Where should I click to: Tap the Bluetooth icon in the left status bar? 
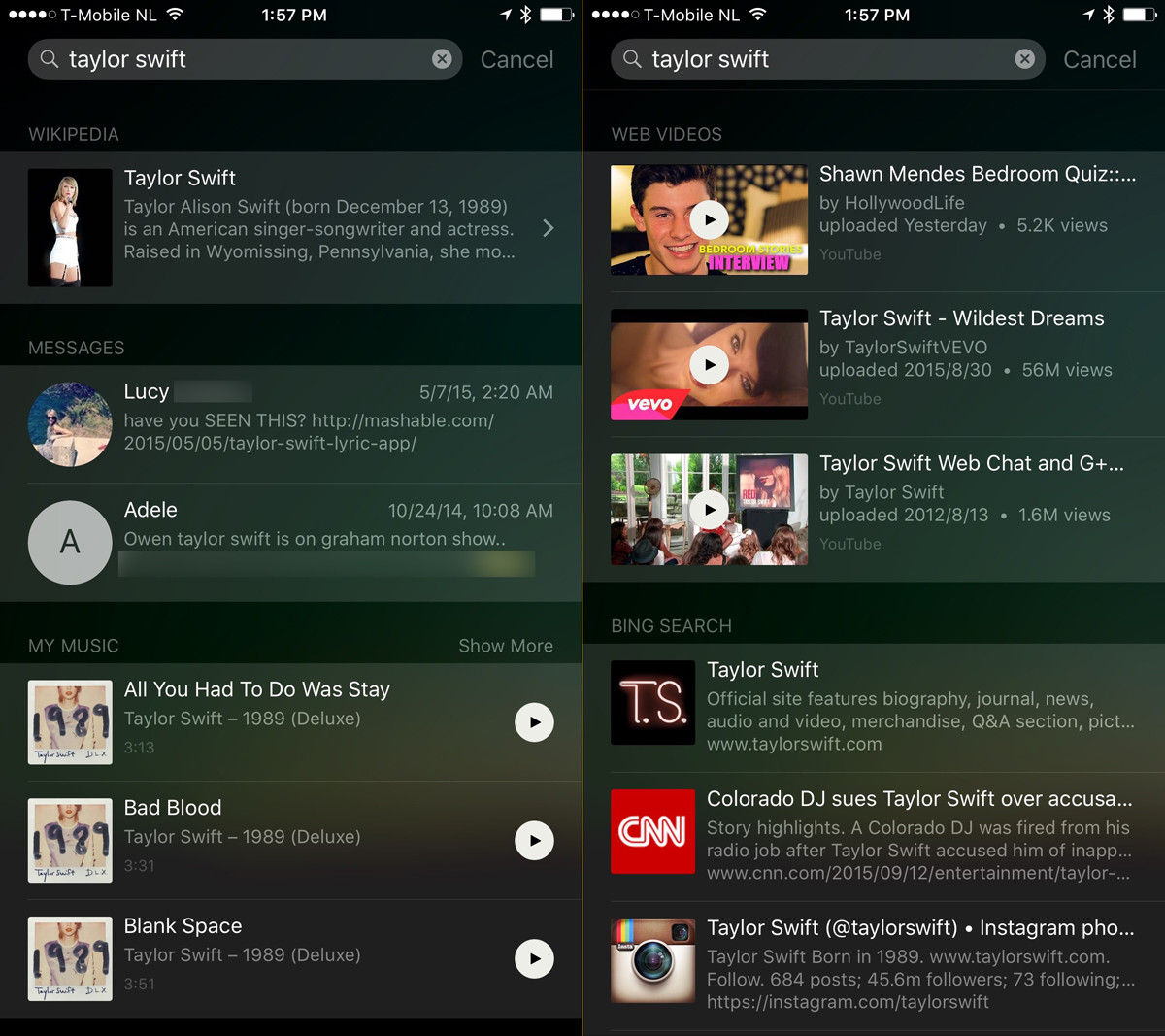point(525,15)
